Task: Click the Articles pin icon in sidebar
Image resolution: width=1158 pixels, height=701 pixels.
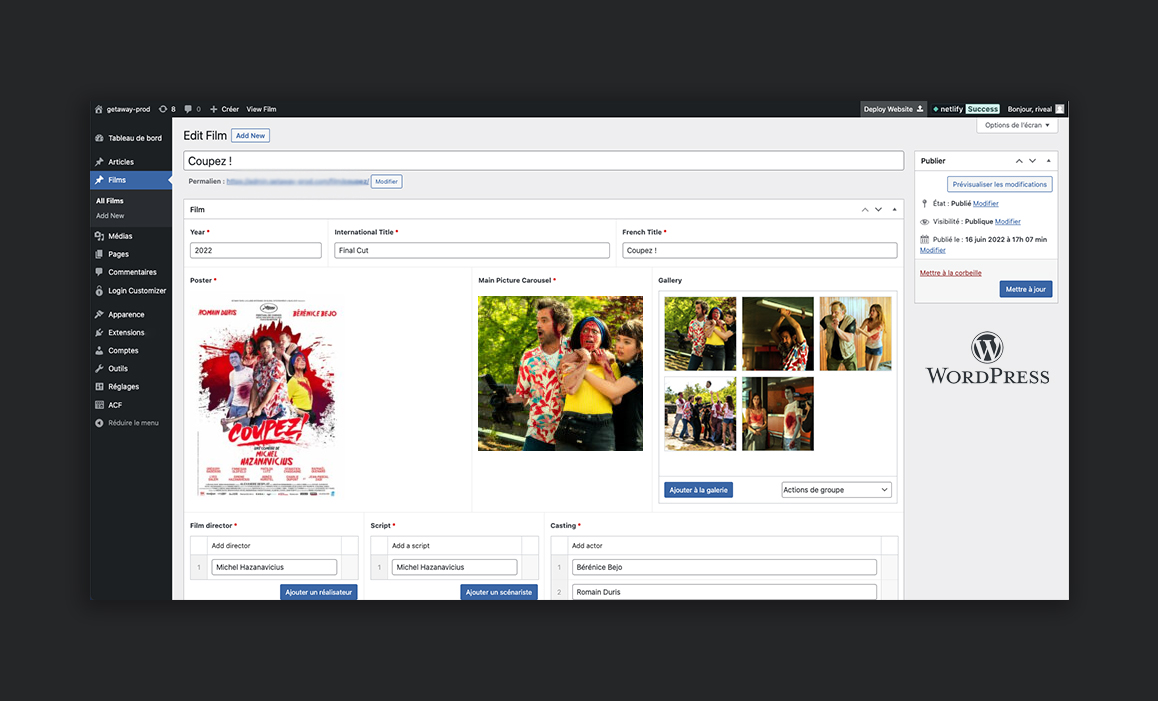Action: [x=99, y=162]
